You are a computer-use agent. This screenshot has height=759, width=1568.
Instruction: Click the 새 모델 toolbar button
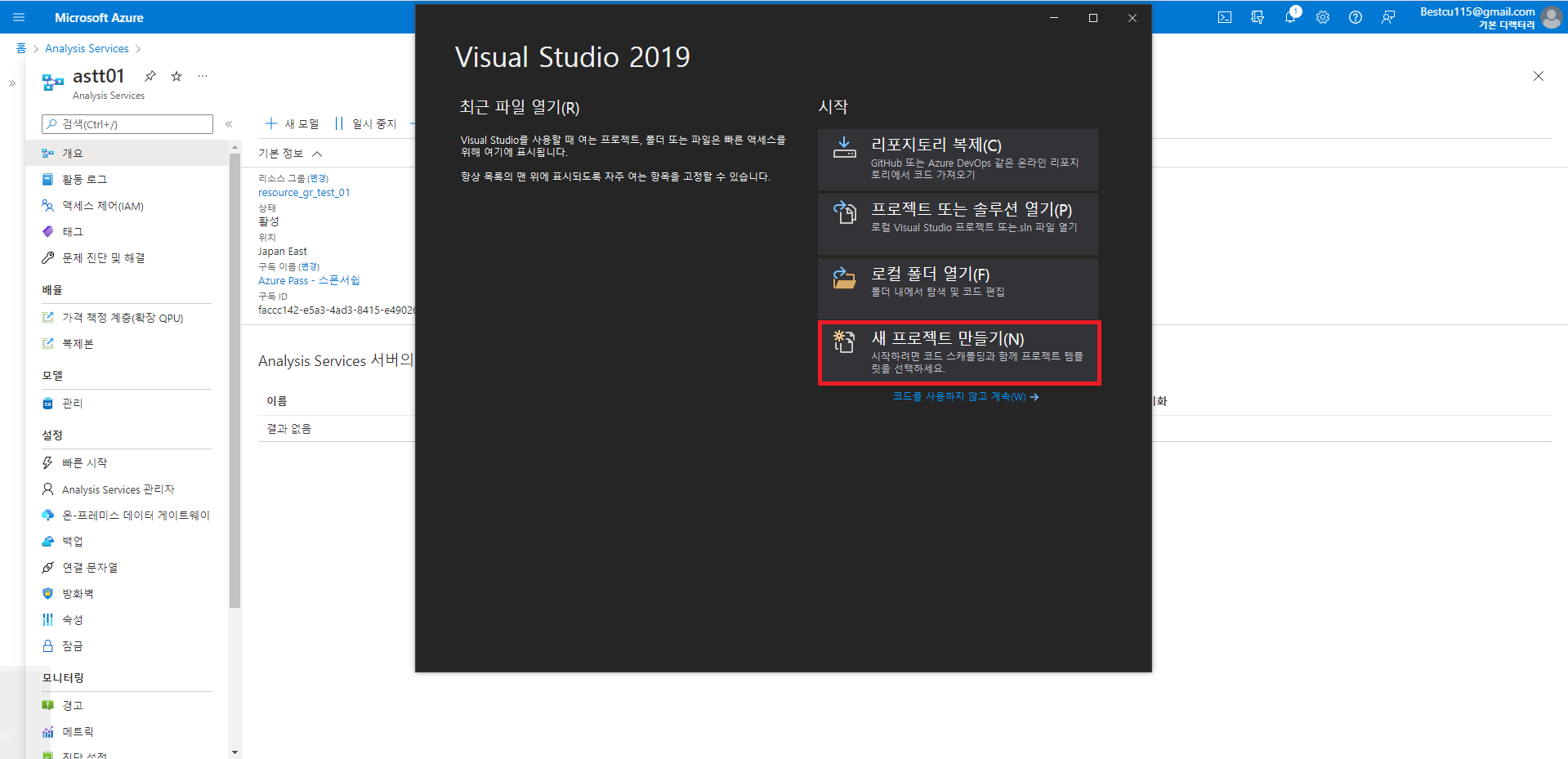[293, 123]
